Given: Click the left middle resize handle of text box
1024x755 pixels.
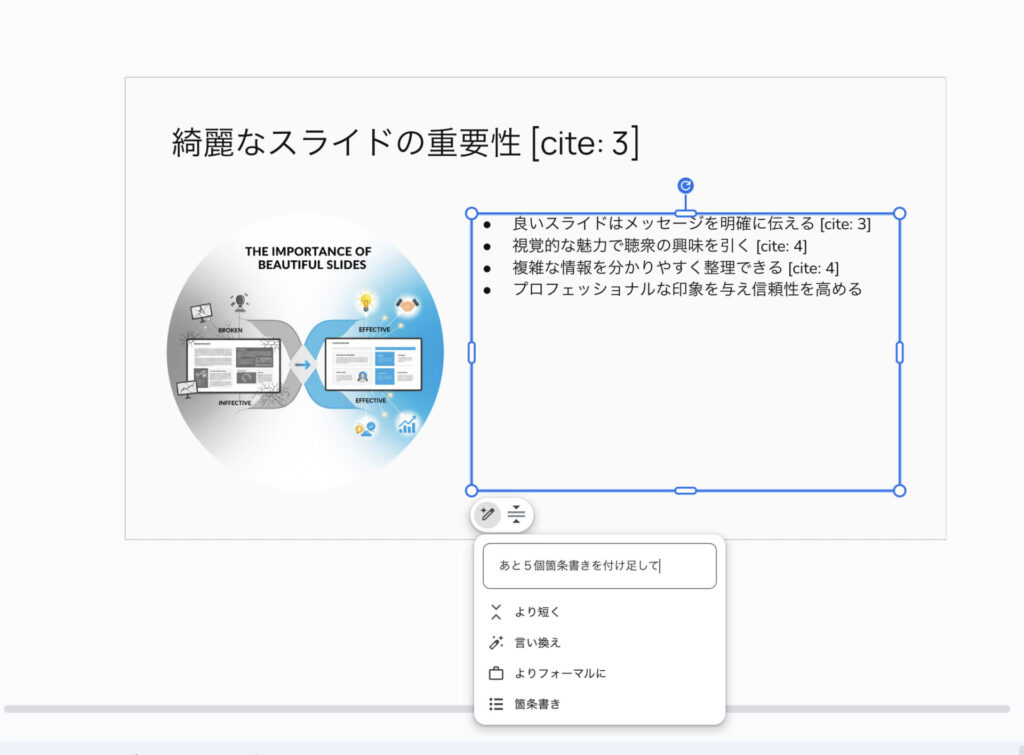Looking at the screenshot, I should (x=471, y=352).
